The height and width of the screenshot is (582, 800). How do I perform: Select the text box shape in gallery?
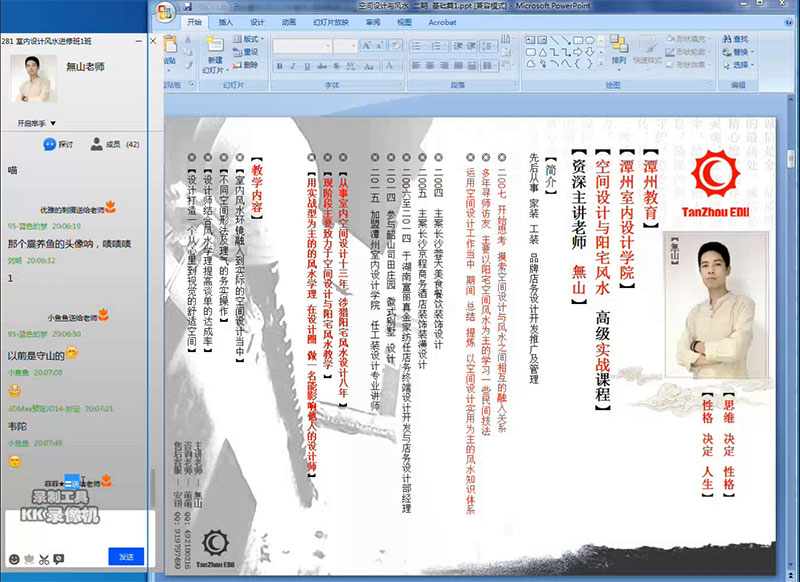click(x=531, y=39)
